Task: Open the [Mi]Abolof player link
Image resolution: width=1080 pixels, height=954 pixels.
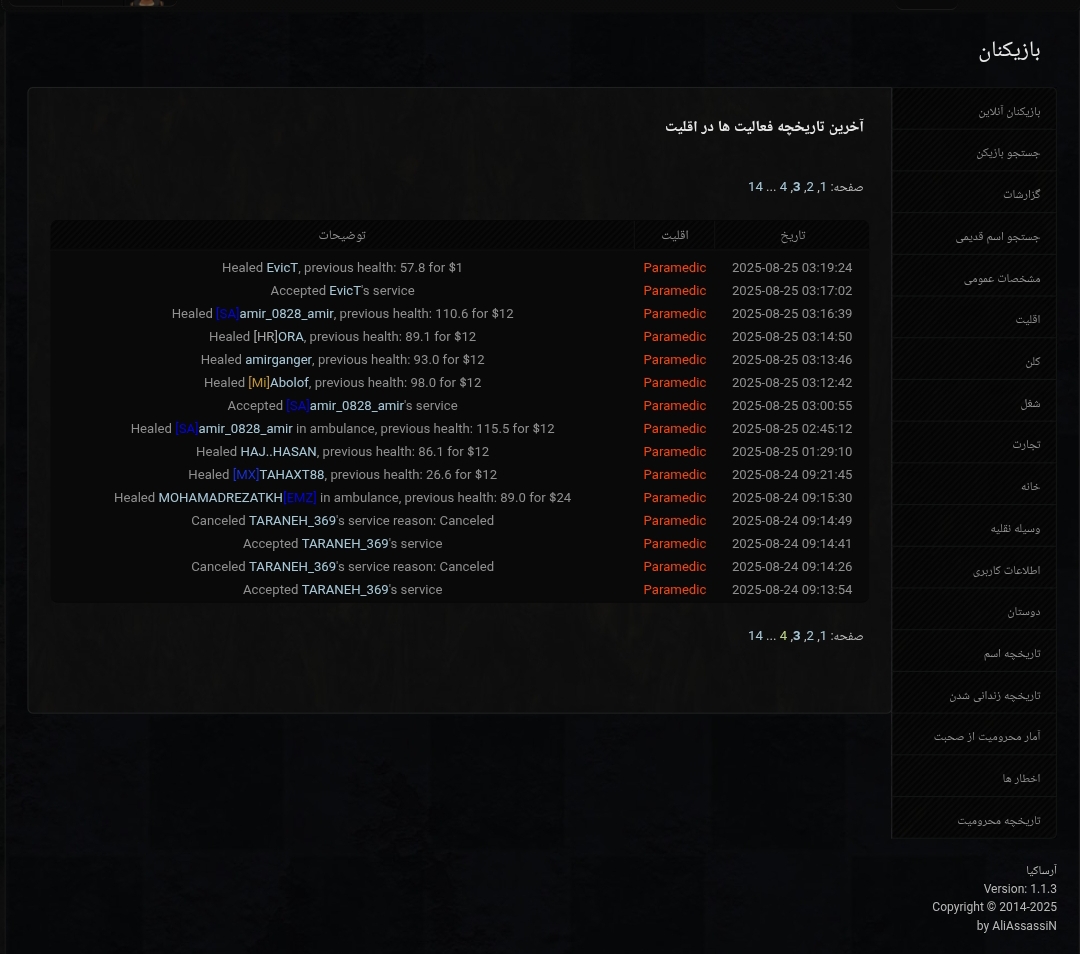Action: pos(278,382)
